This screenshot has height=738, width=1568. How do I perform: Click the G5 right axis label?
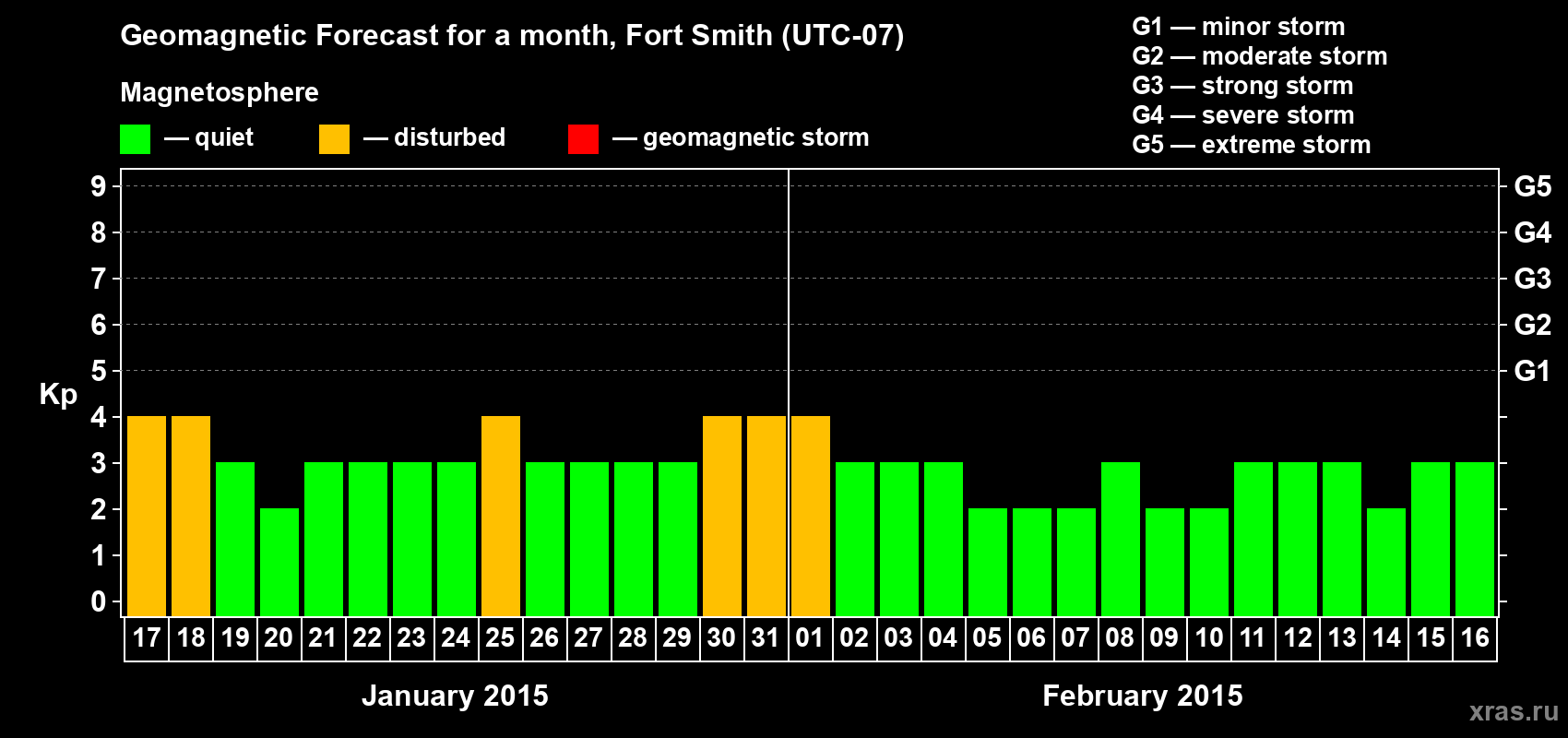click(x=1533, y=186)
